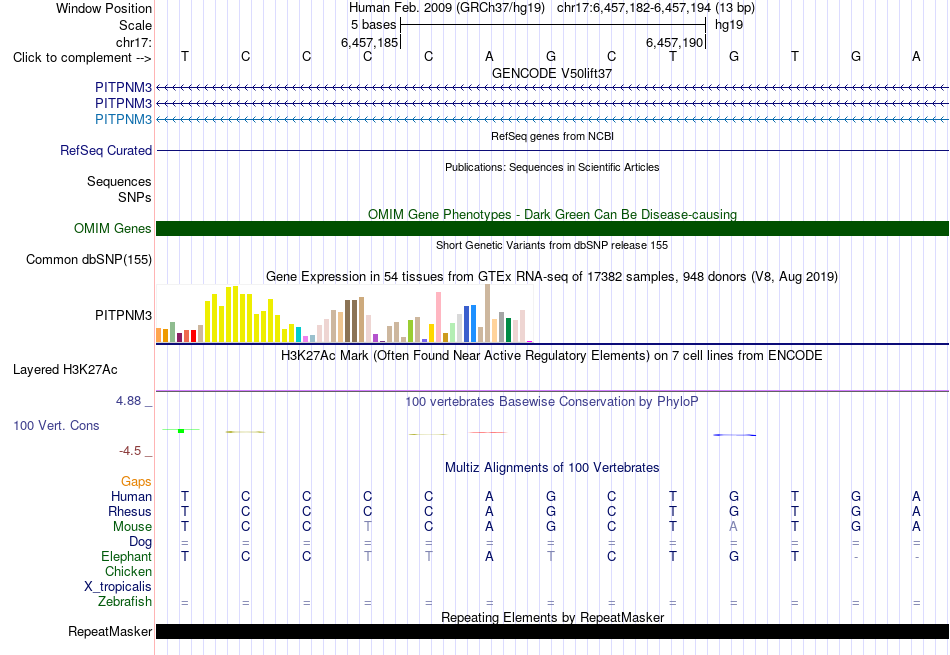Click the GENCODE V50lift37 track title

(551, 73)
